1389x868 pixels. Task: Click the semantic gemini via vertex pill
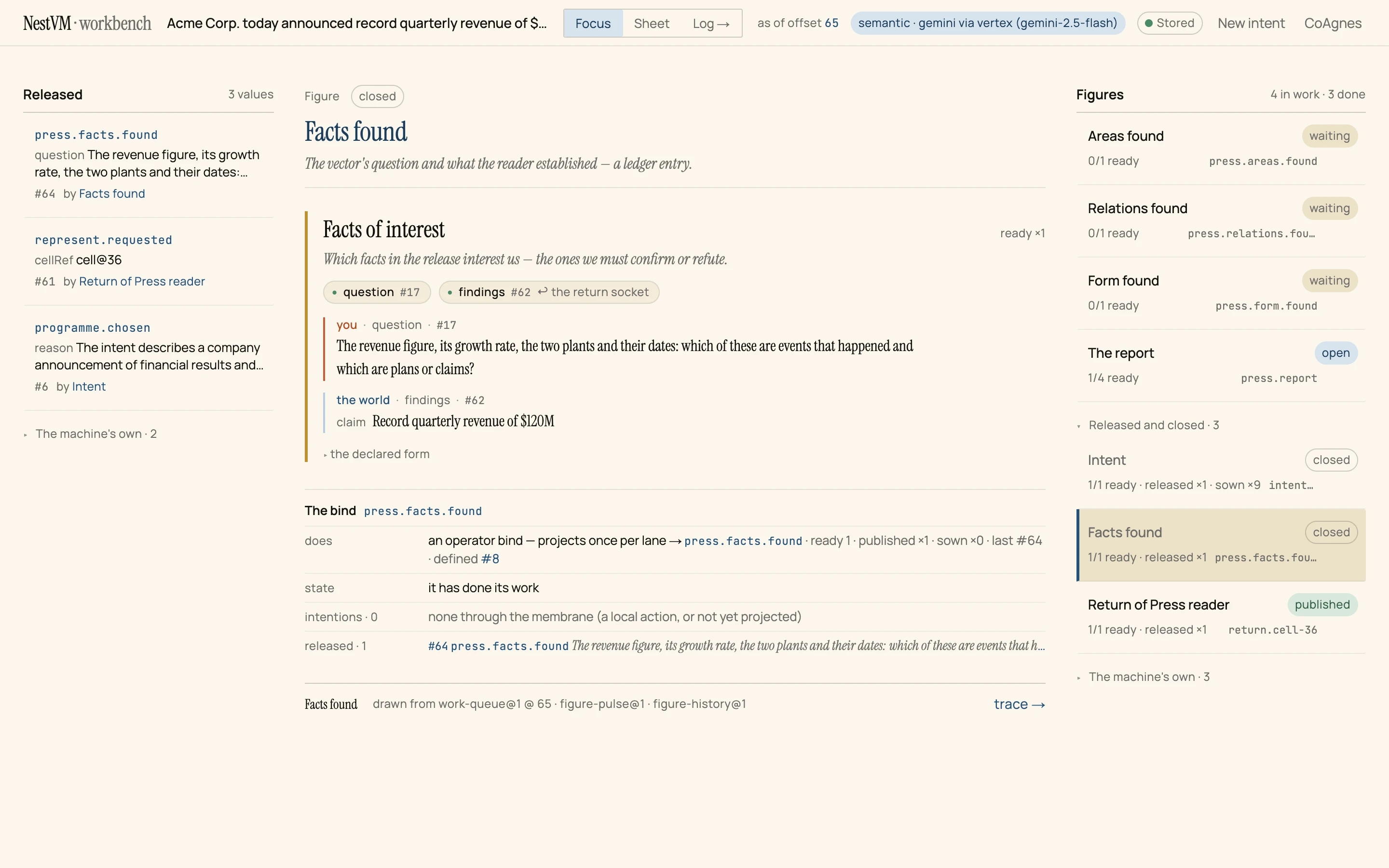click(x=987, y=23)
